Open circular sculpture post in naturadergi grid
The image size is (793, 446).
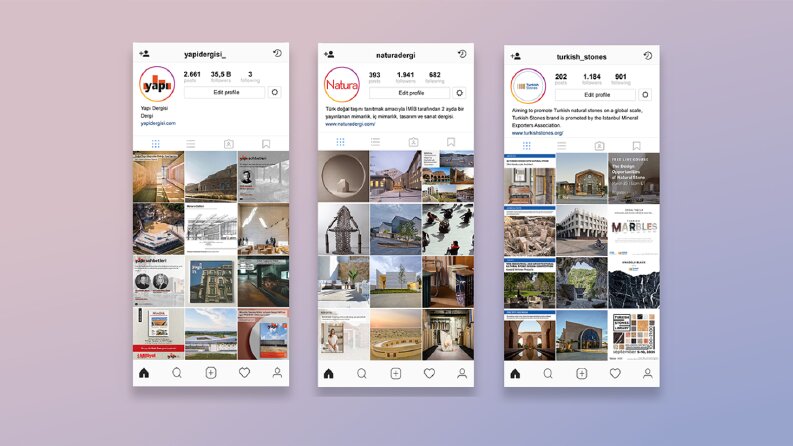coord(343,176)
